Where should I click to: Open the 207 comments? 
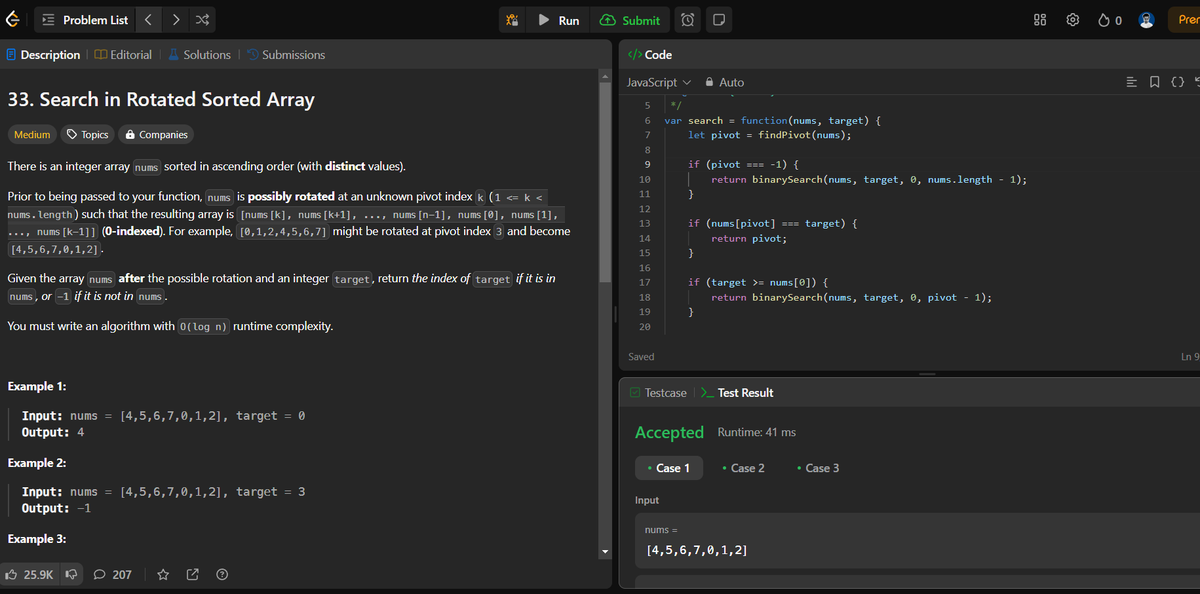click(x=112, y=575)
